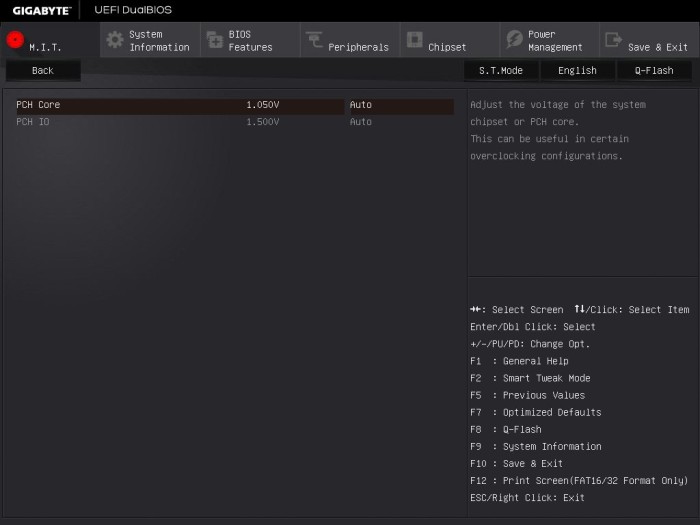
Task: Click the F2 Smart Tweak Mode line
Action: pos(530,378)
